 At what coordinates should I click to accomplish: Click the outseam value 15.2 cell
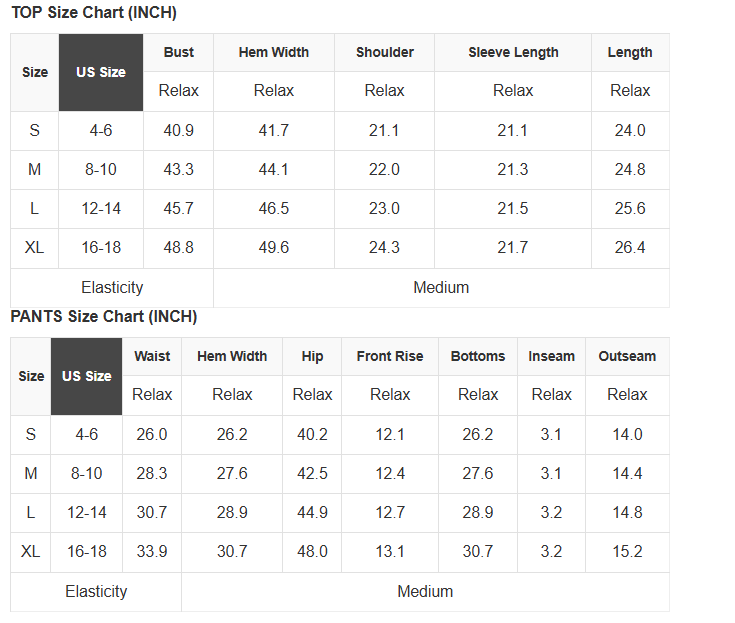[x=627, y=551]
